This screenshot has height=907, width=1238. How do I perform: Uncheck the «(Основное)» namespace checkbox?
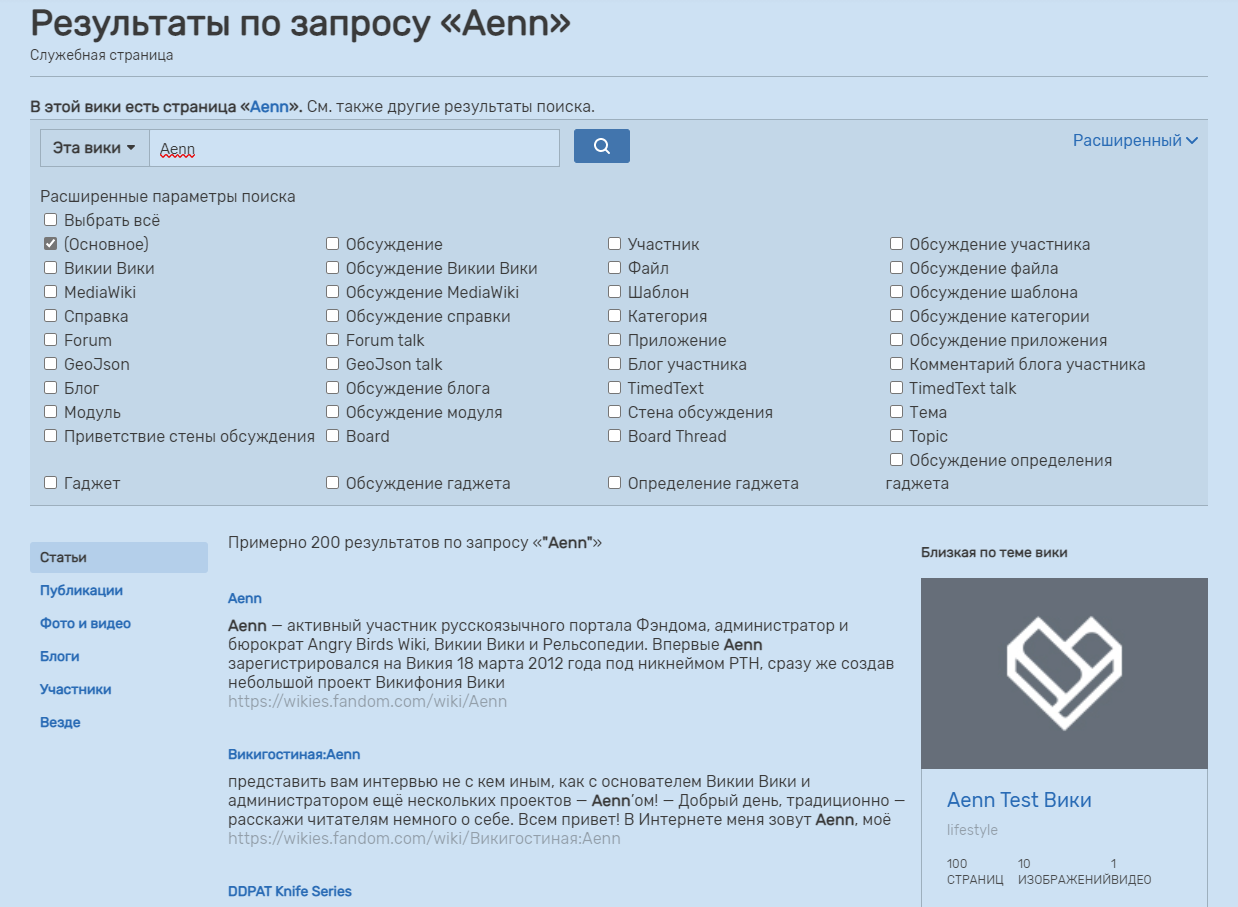tap(50, 244)
